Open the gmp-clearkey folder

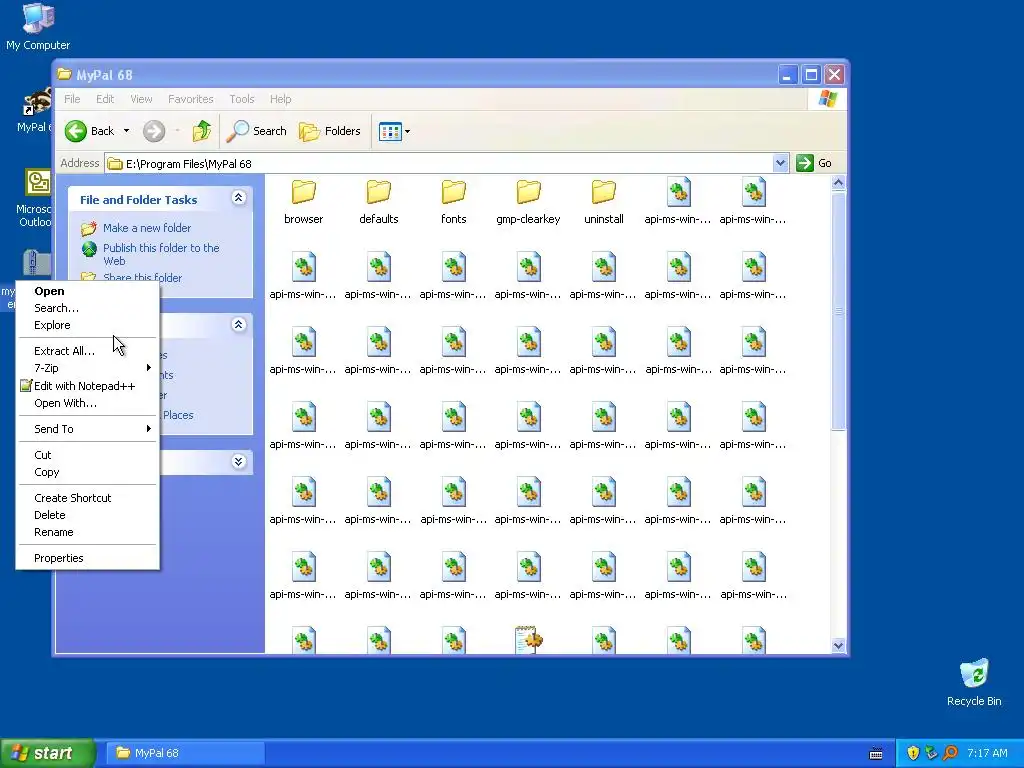(x=528, y=202)
